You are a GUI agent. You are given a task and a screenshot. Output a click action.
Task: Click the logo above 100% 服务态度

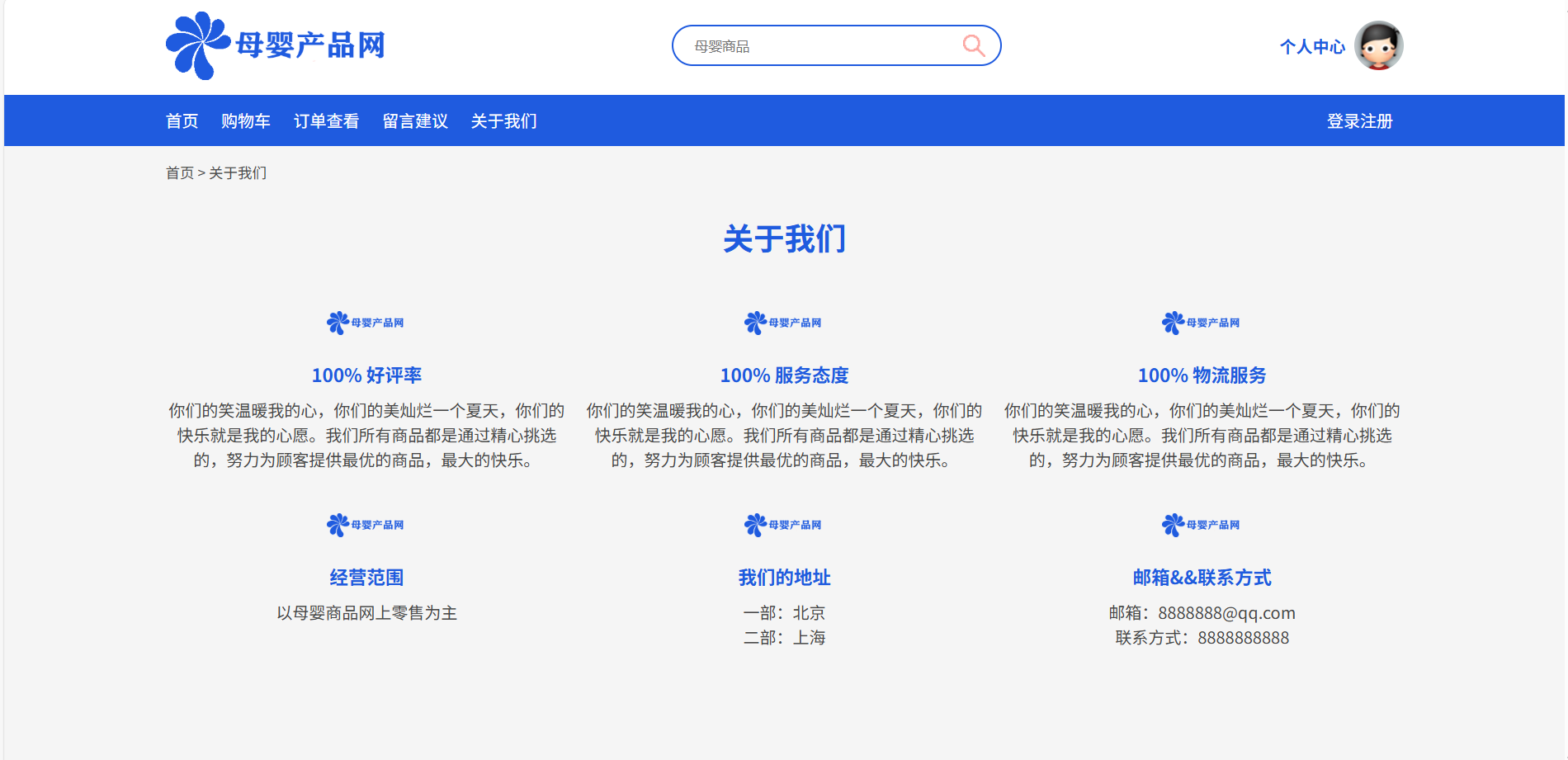(783, 323)
